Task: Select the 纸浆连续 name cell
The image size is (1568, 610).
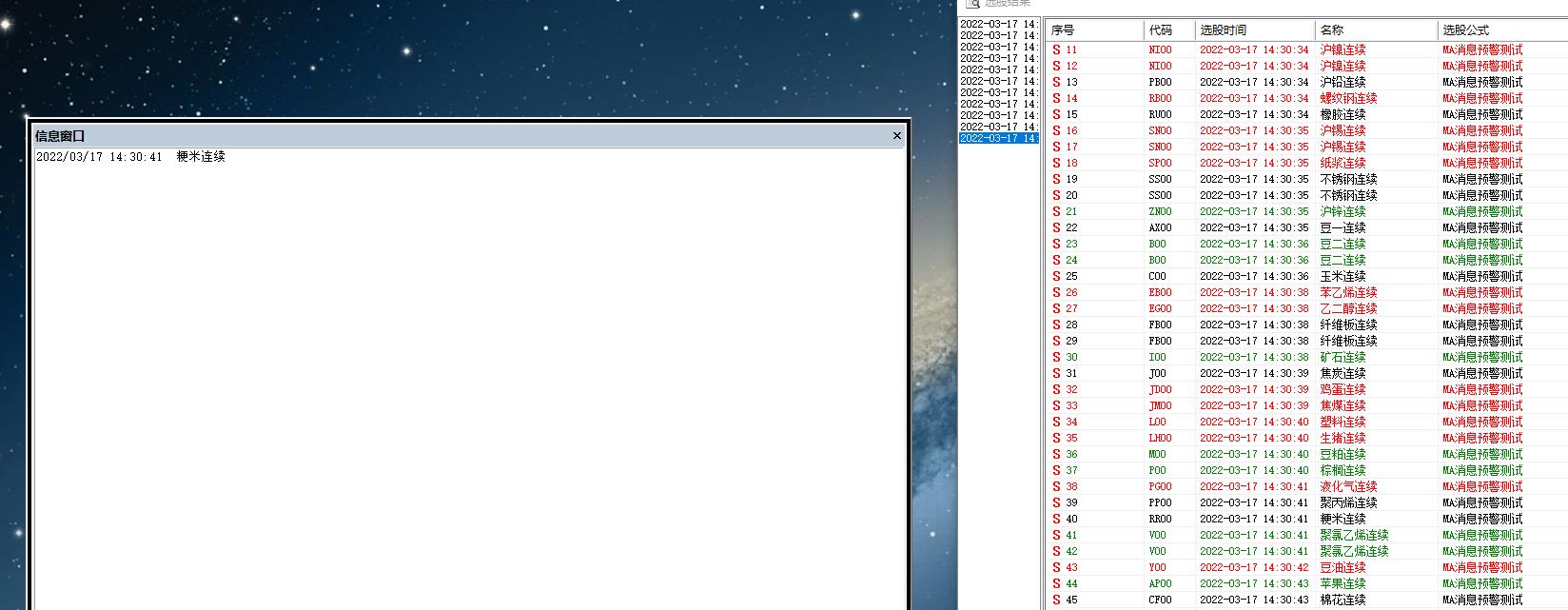Action: [x=1343, y=163]
